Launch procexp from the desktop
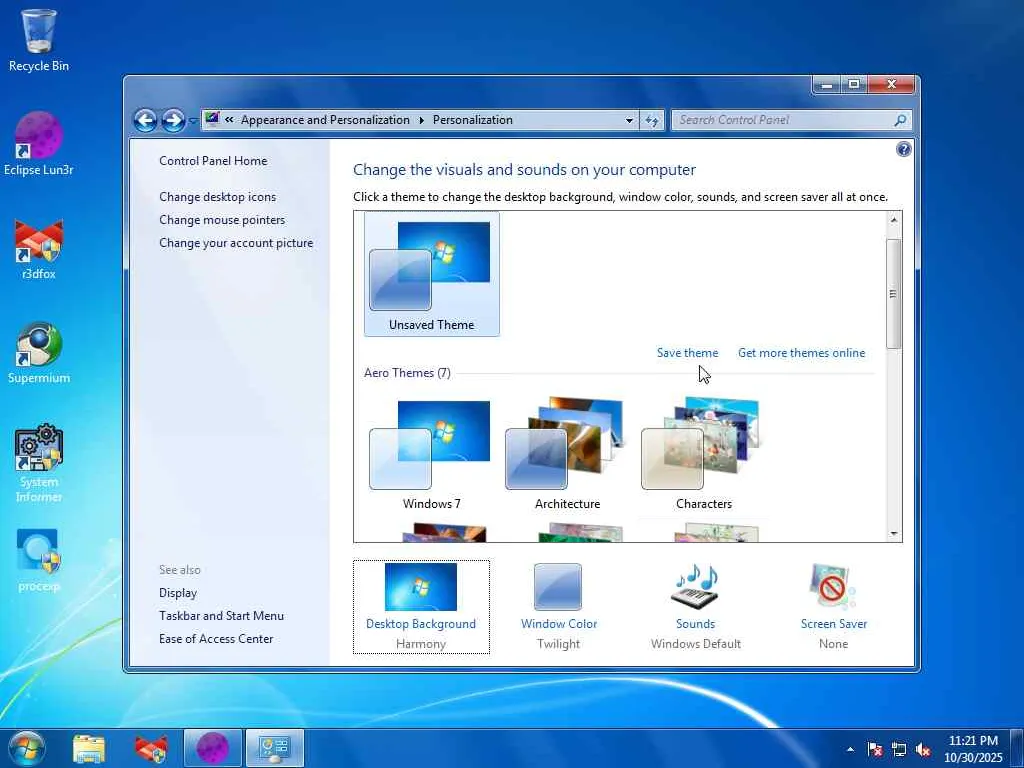This screenshot has height=768, width=1024. (x=39, y=560)
